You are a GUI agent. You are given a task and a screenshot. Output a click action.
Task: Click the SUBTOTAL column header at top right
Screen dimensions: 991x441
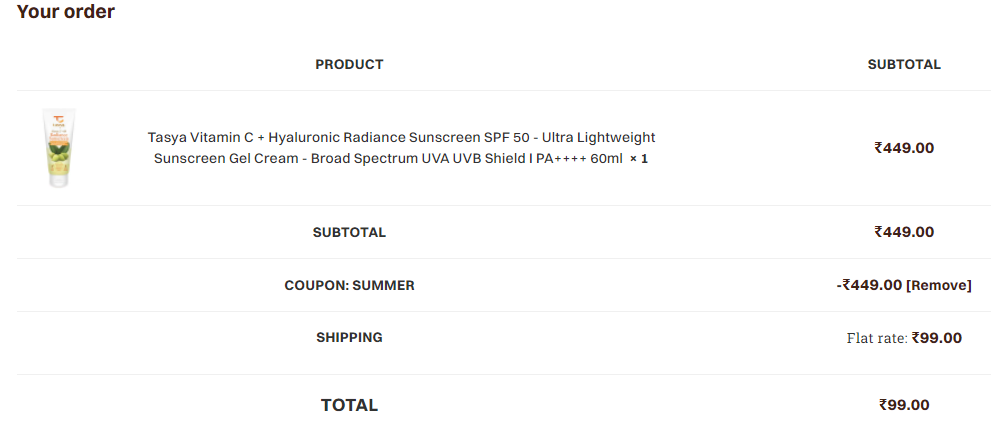point(904,64)
